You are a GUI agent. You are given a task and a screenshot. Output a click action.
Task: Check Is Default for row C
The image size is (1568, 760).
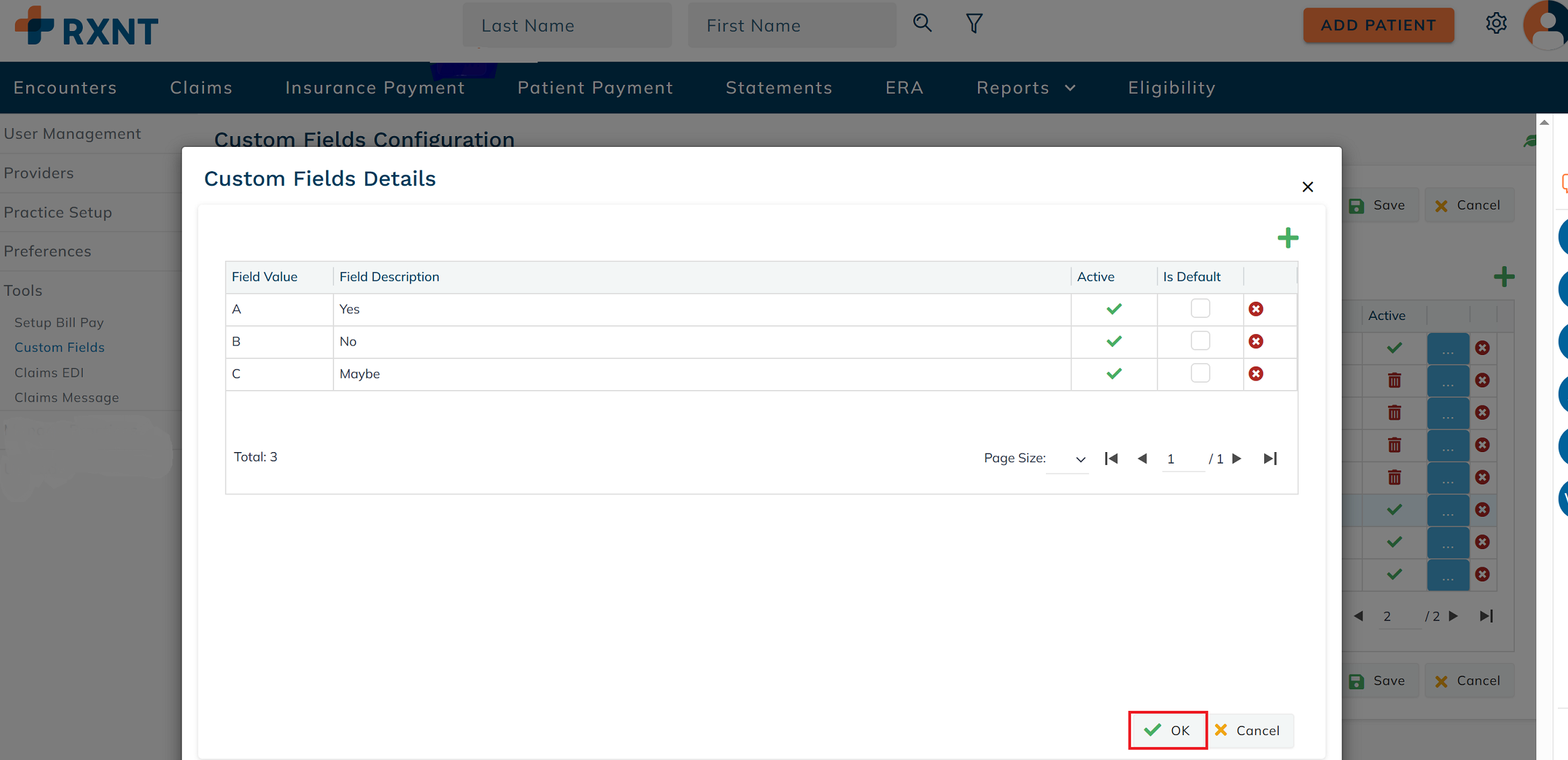pos(1200,373)
